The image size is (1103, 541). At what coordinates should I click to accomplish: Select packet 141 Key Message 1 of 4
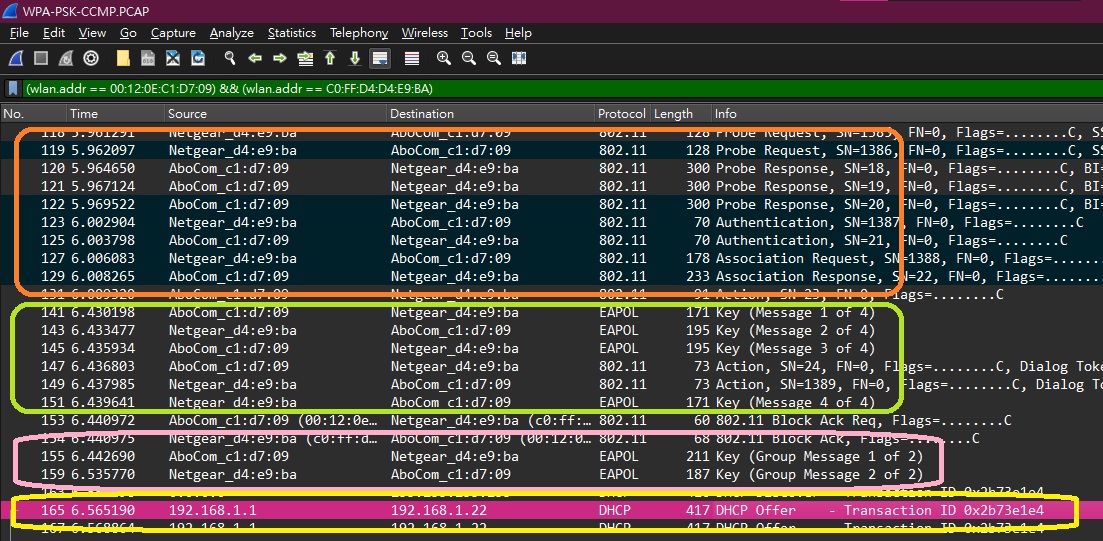[x=552, y=312]
